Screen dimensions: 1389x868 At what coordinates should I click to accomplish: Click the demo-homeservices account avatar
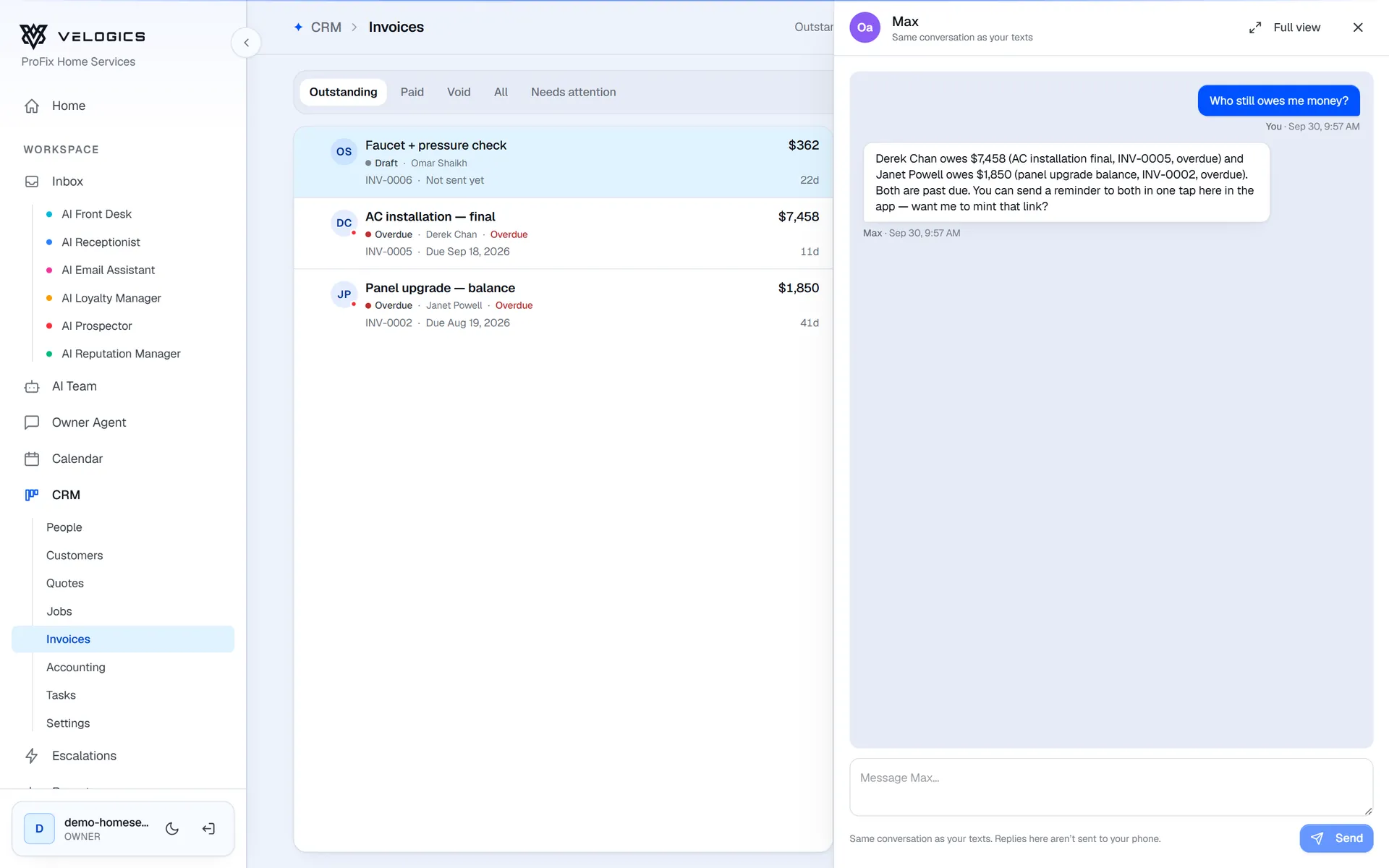39,829
